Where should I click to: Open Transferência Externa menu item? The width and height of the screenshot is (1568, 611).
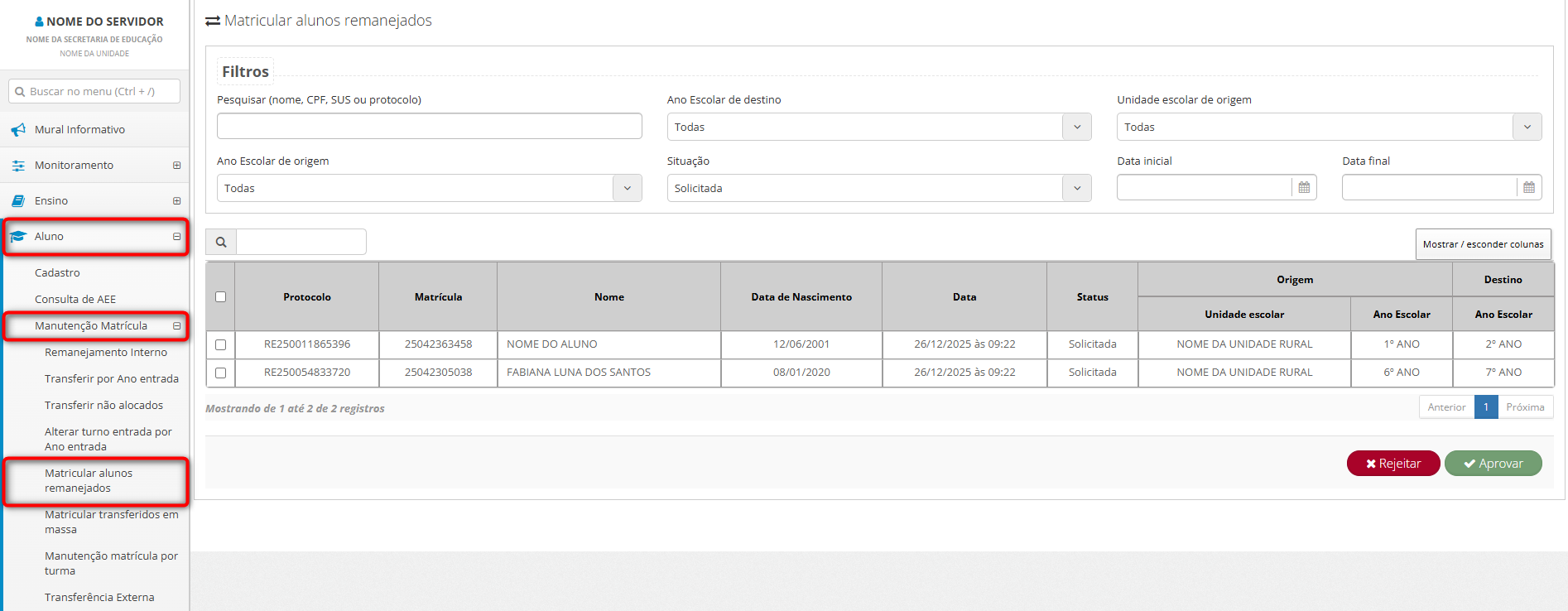tap(99, 598)
